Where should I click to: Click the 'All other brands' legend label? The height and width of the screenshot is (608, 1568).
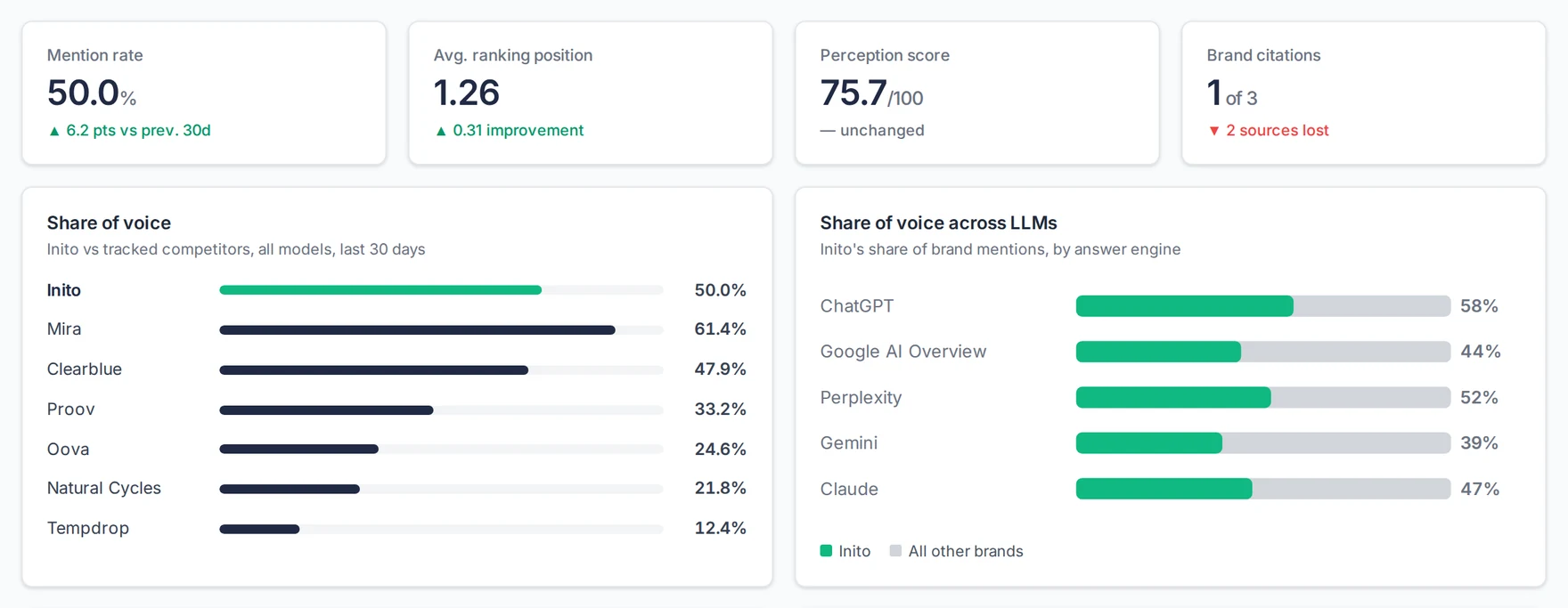click(x=966, y=551)
